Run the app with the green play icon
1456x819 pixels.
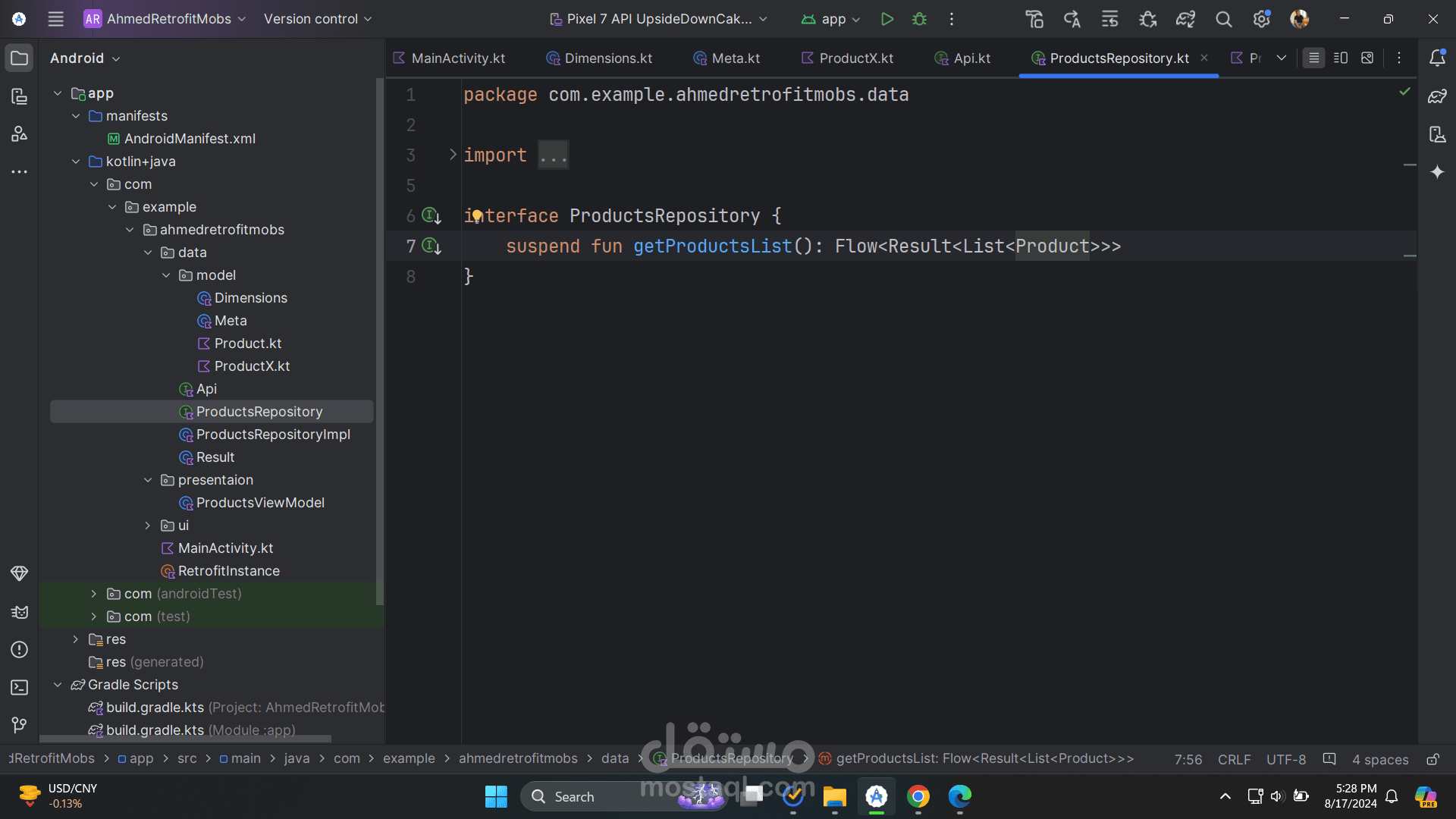coord(886,19)
